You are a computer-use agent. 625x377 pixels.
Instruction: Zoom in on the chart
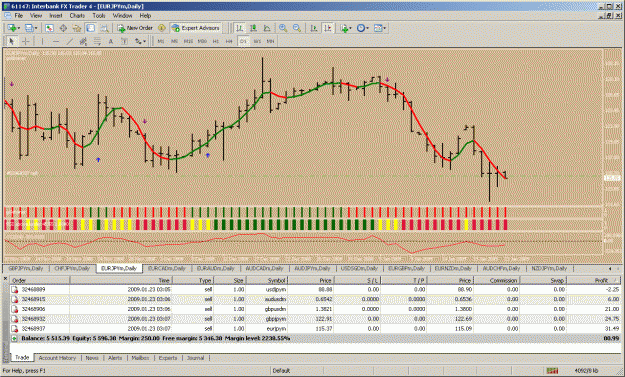tap(283, 28)
